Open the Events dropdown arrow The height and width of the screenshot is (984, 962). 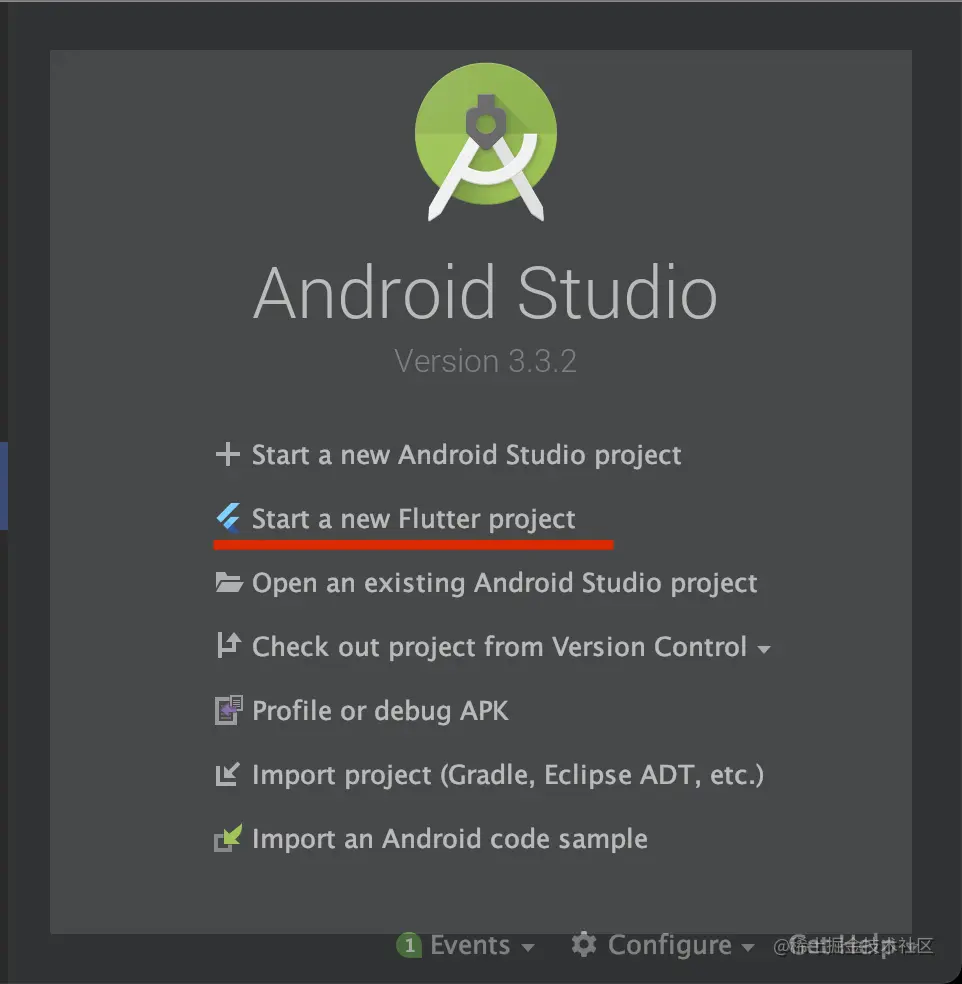(x=528, y=947)
